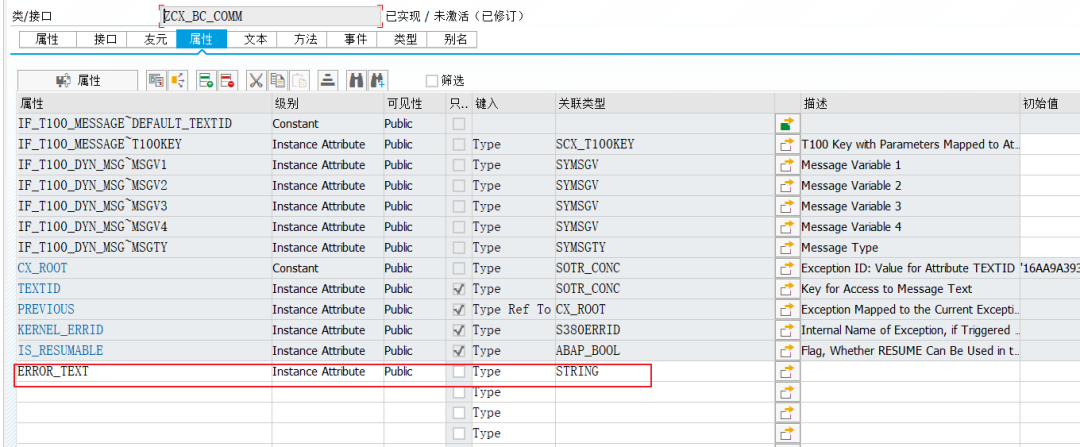Screen dimensions: 1080x447
Task: Click the arrow icon on the TEXTID row
Action: (787, 289)
